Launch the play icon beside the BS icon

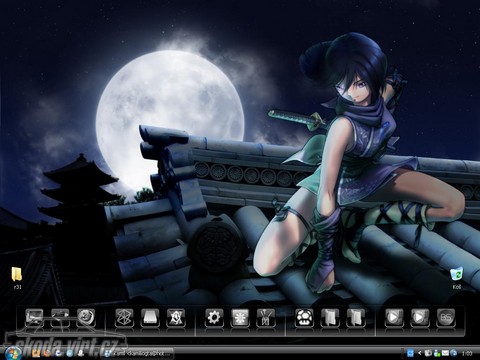420,317
